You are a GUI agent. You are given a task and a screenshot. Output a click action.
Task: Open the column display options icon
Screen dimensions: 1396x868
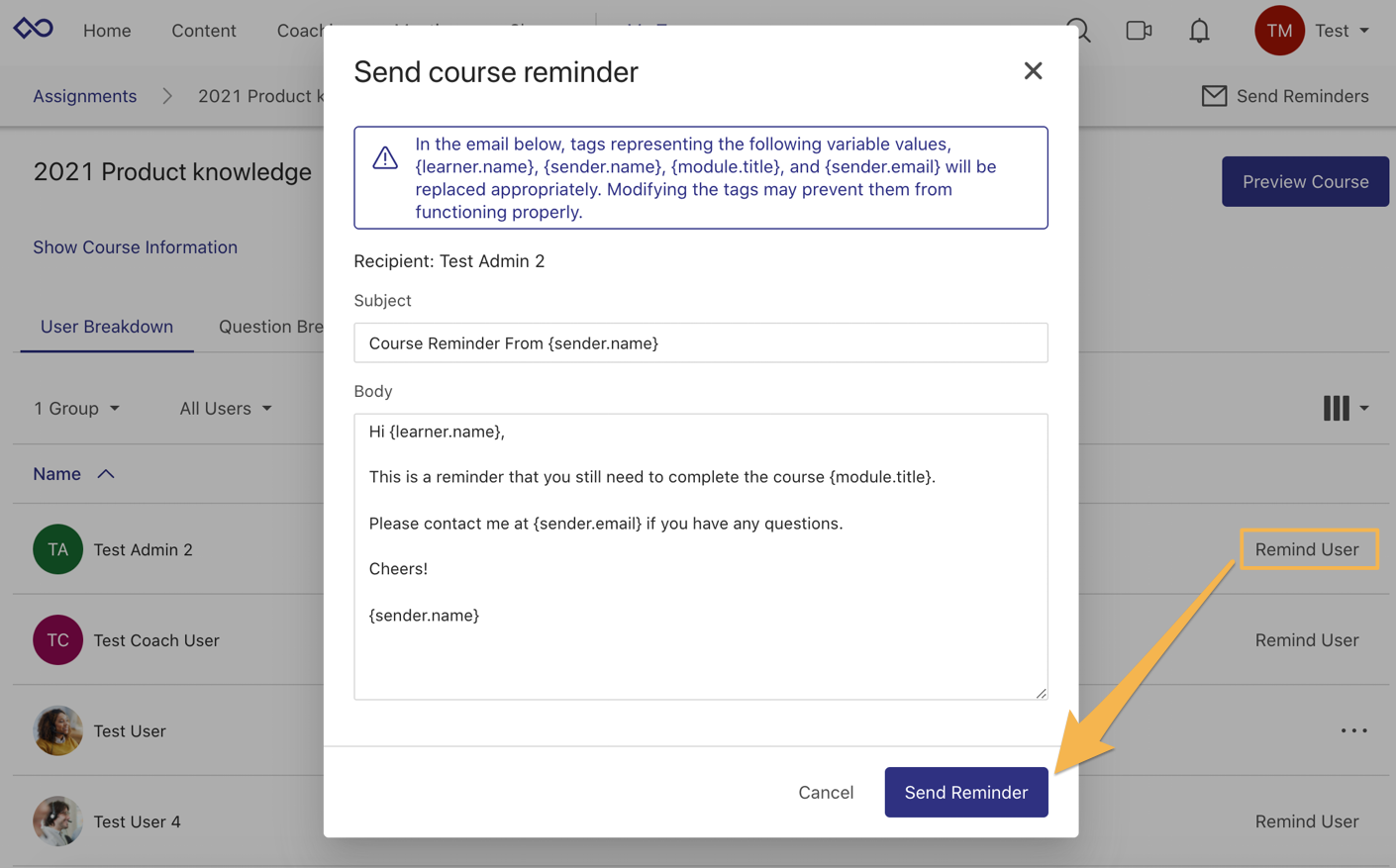[x=1337, y=407]
